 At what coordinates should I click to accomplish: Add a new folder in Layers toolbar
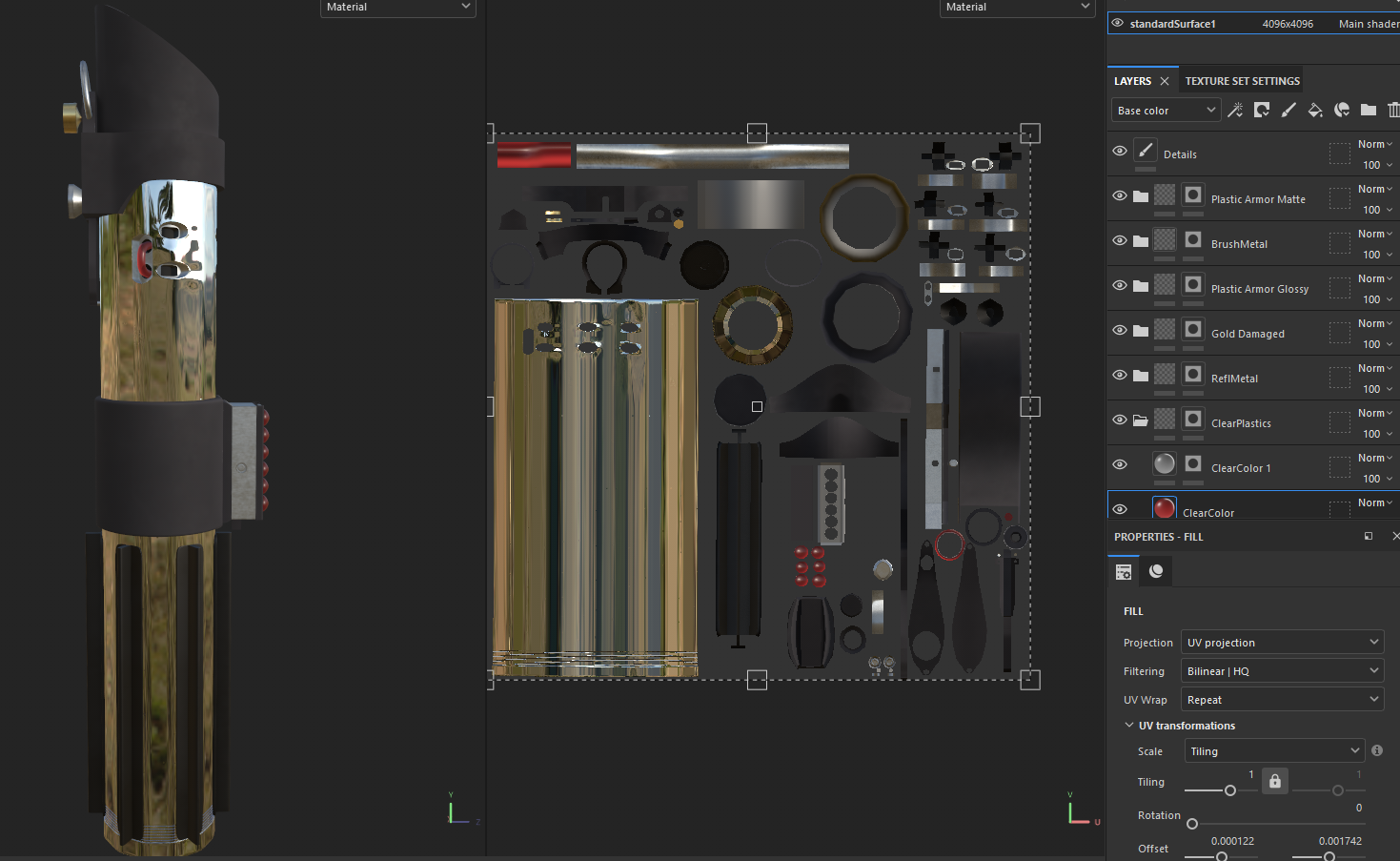coord(1369,111)
